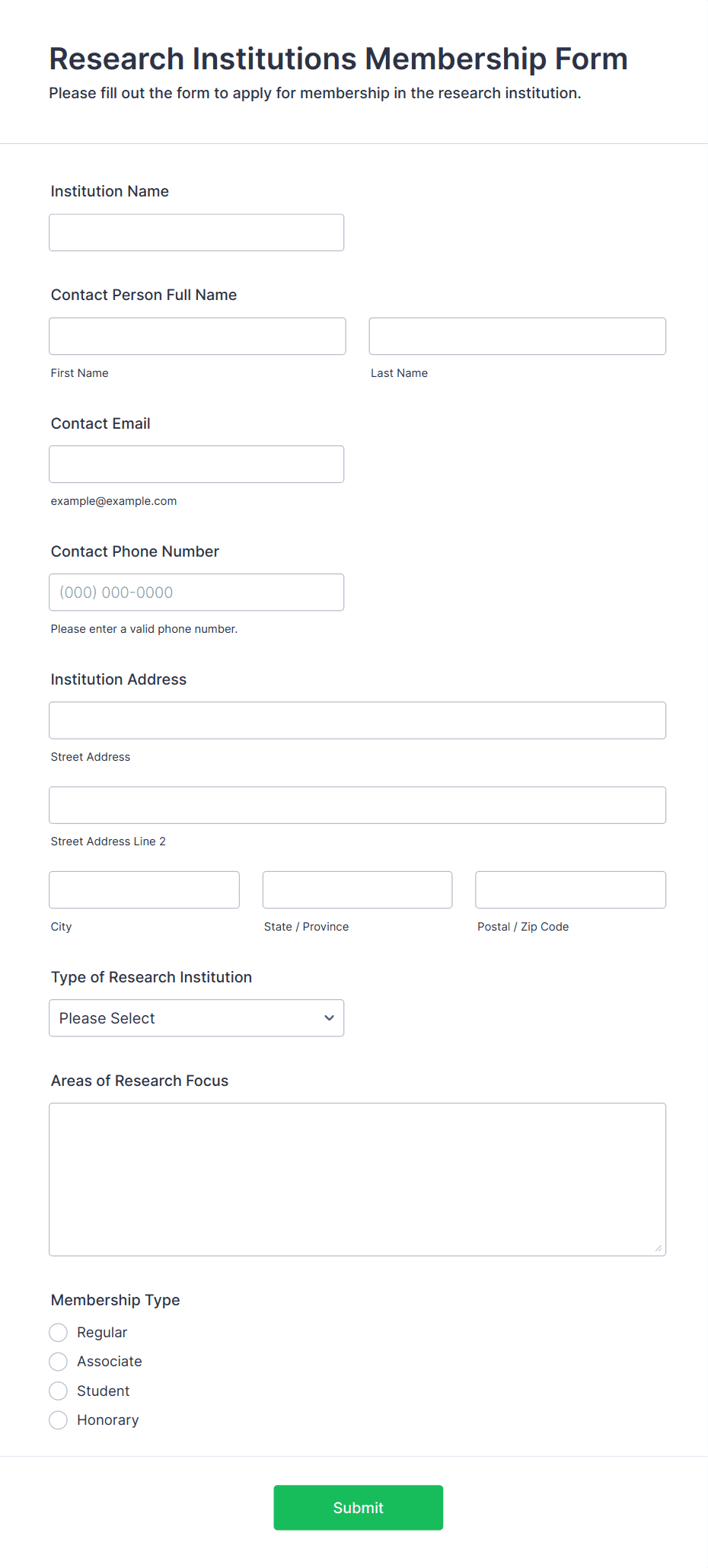Click the State / Province field
This screenshot has height=1568, width=708.
[x=357, y=889]
